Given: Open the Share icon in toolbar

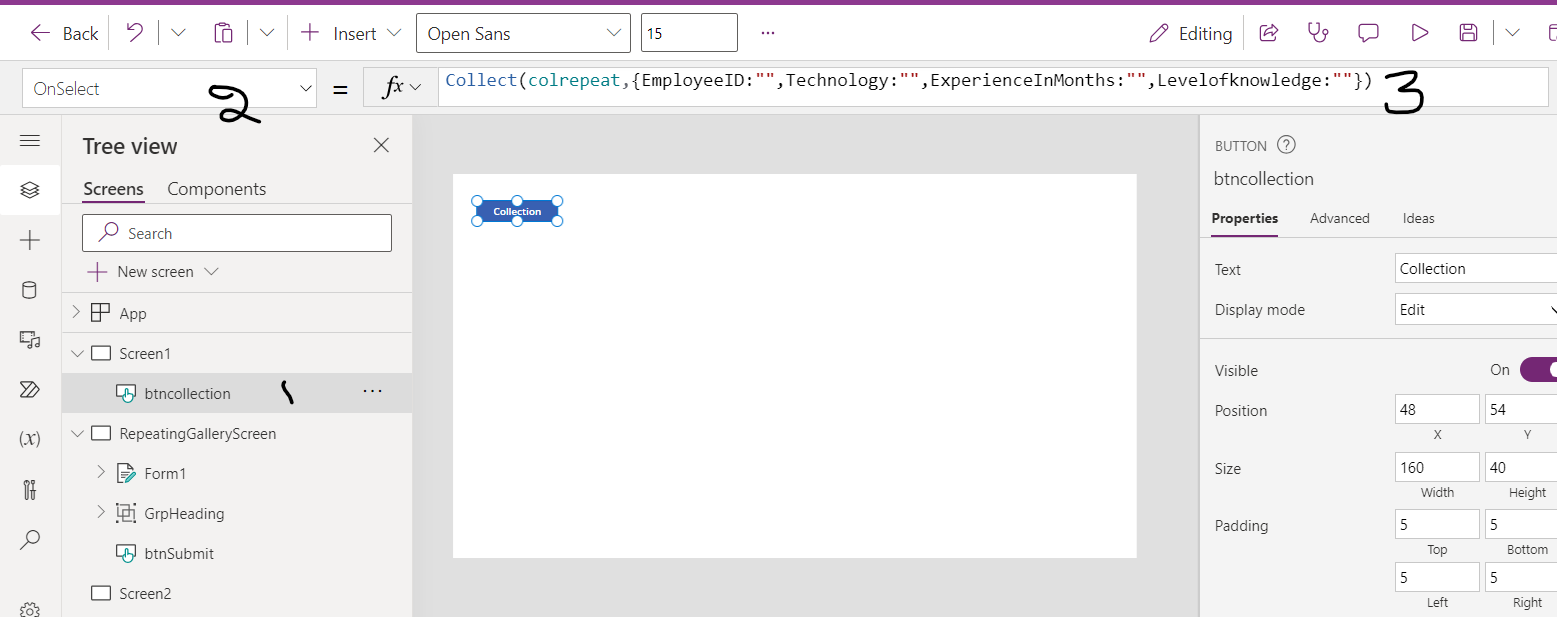Looking at the screenshot, I should click(1268, 33).
